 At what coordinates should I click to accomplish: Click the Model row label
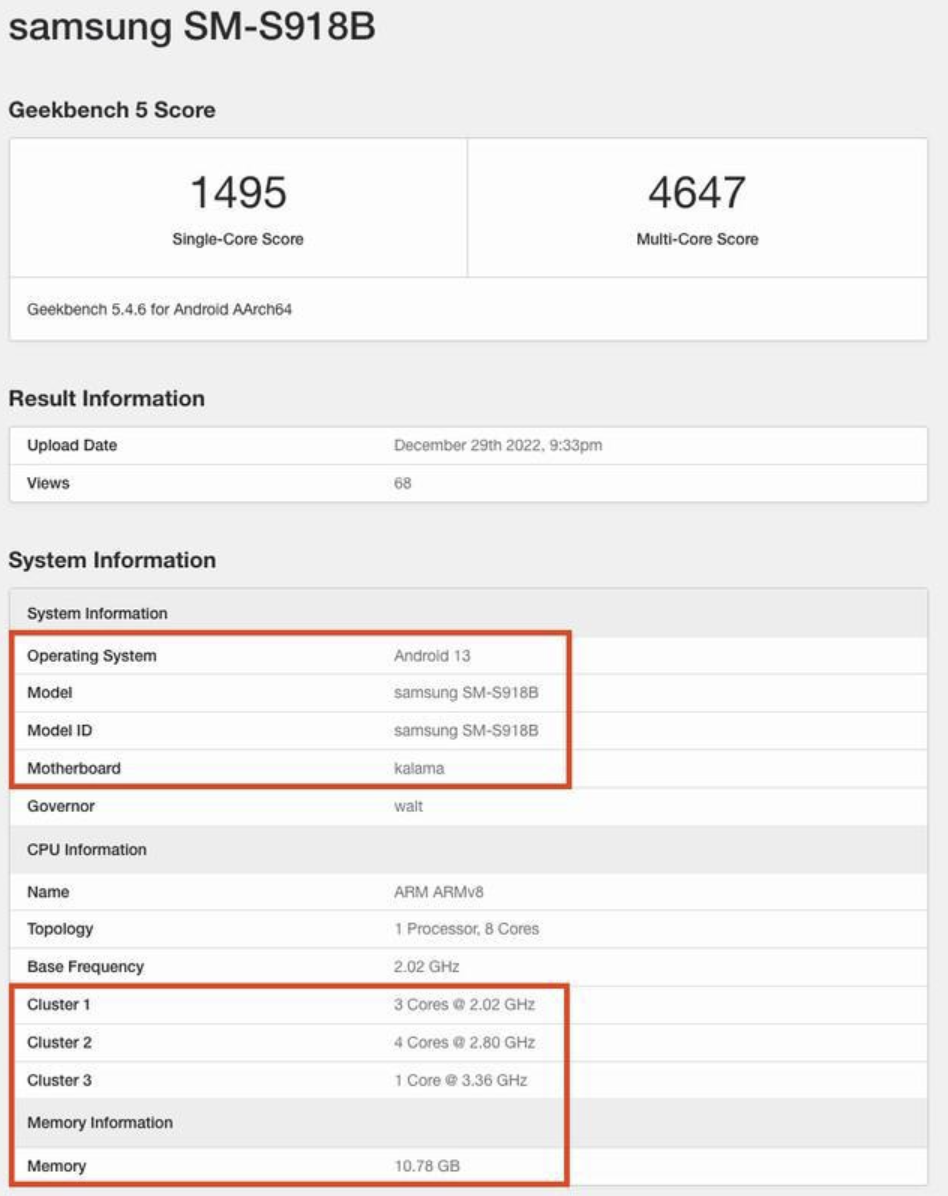(50, 693)
